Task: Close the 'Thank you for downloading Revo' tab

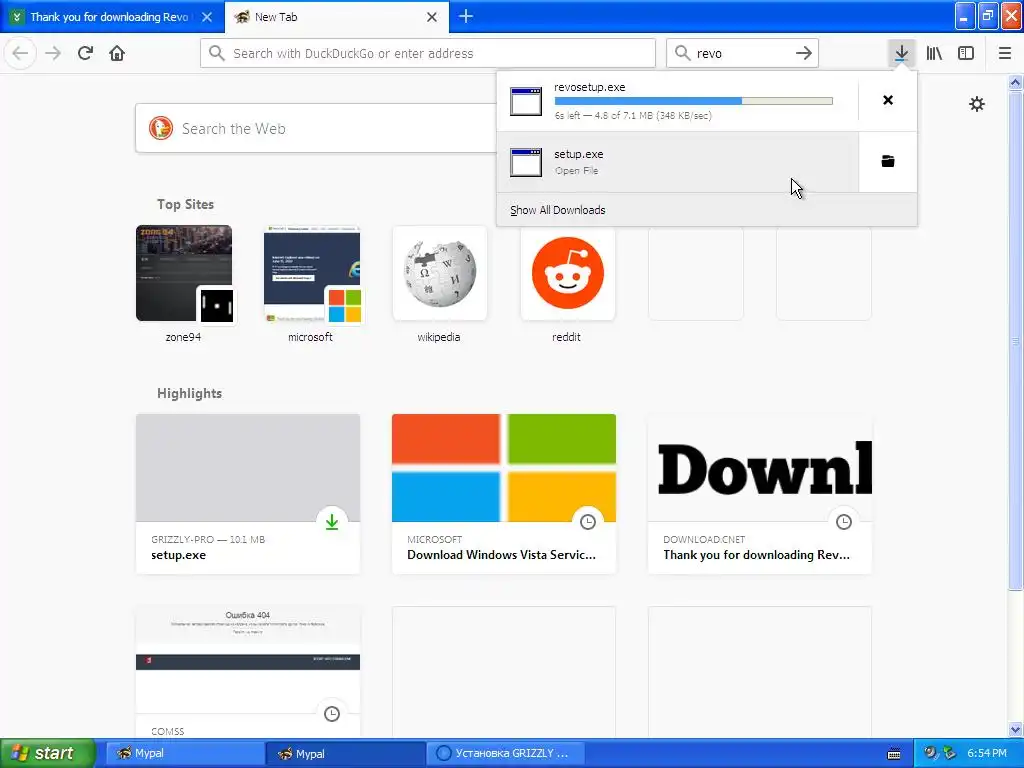Action: (x=207, y=17)
